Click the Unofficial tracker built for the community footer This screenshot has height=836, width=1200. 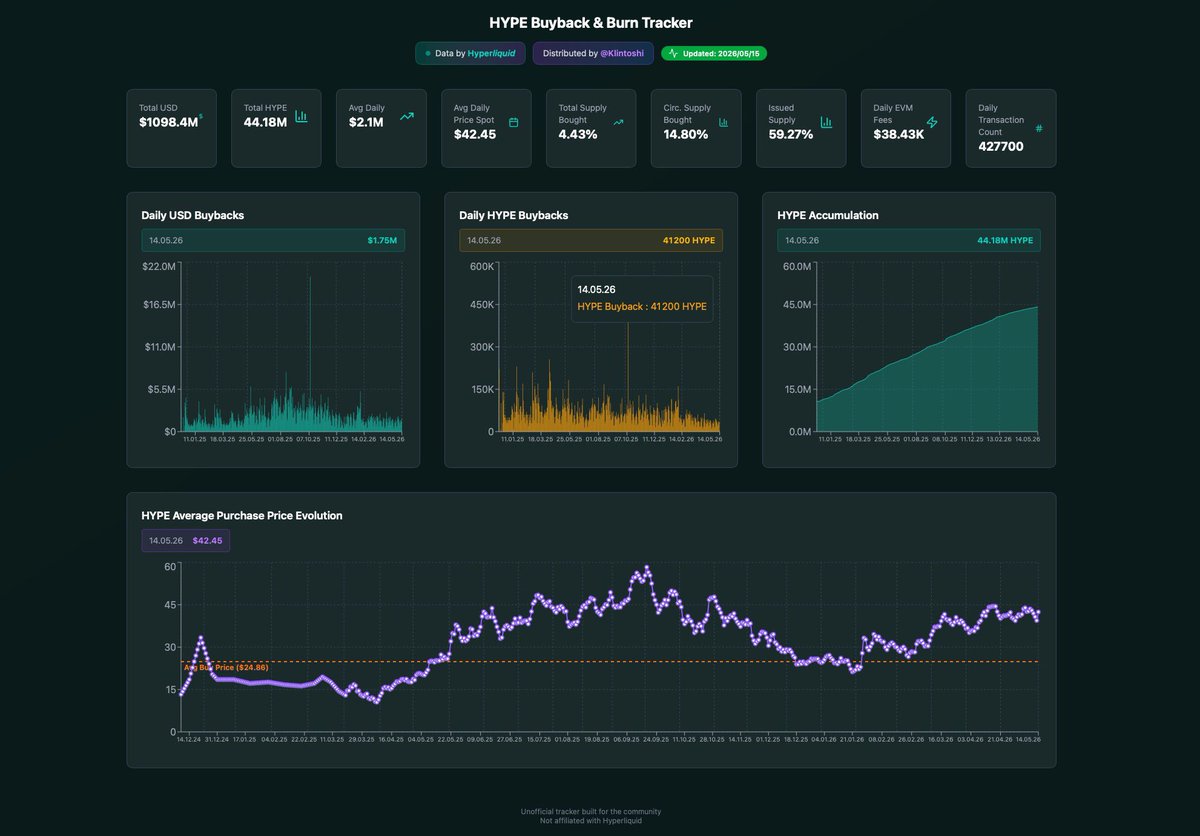pos(591,812)
